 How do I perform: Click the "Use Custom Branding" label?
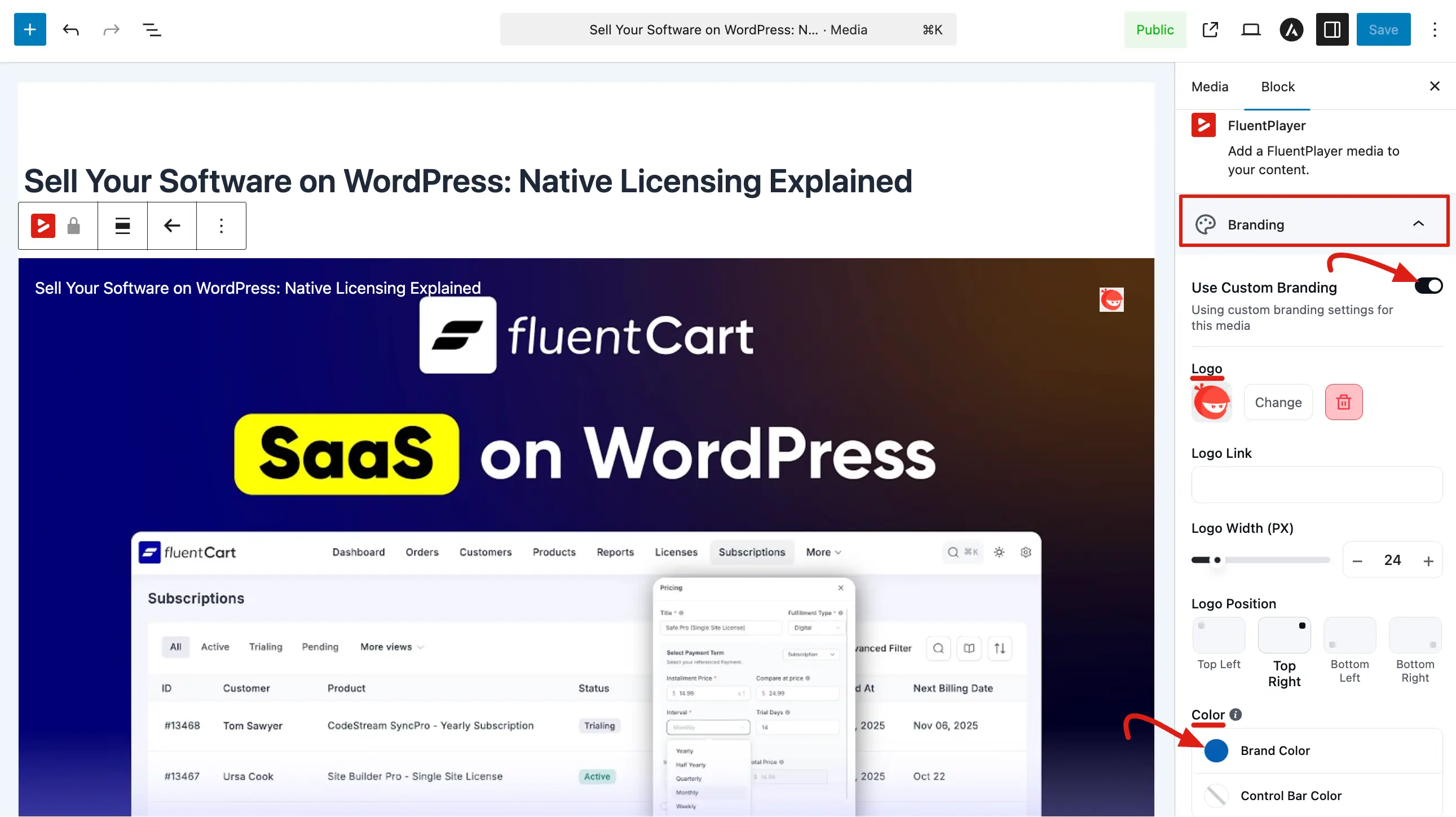tap(1264, 288)
